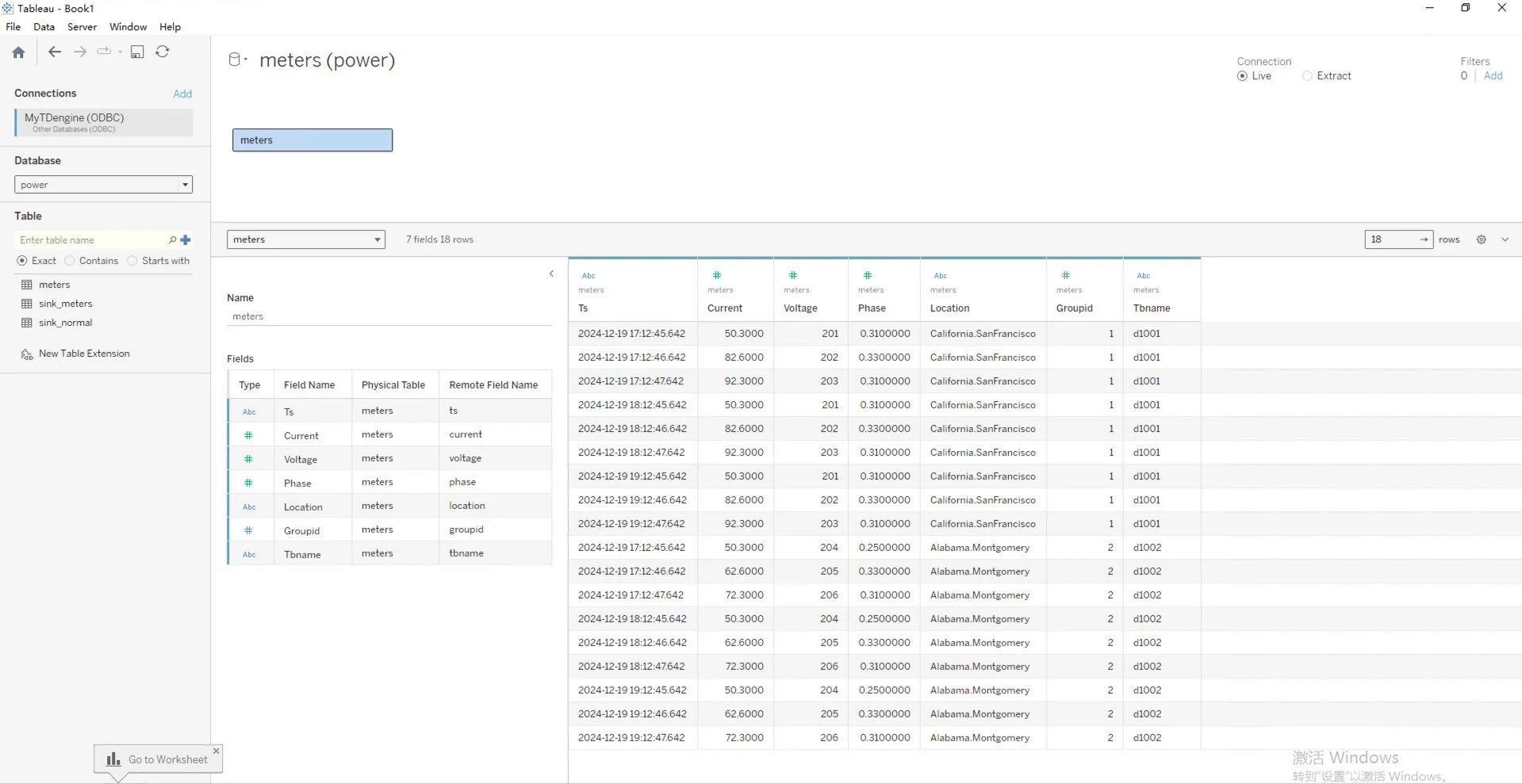This screenshot has height=784, width=1522.
Task: Click number type icon of Groupid column
Action: 1066,276
